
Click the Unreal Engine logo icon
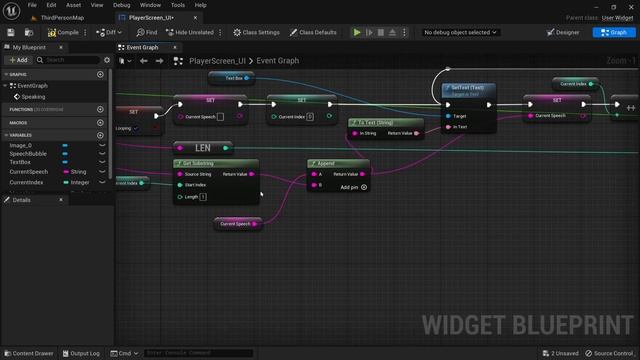pyautogui.click(x=11, y=11)
